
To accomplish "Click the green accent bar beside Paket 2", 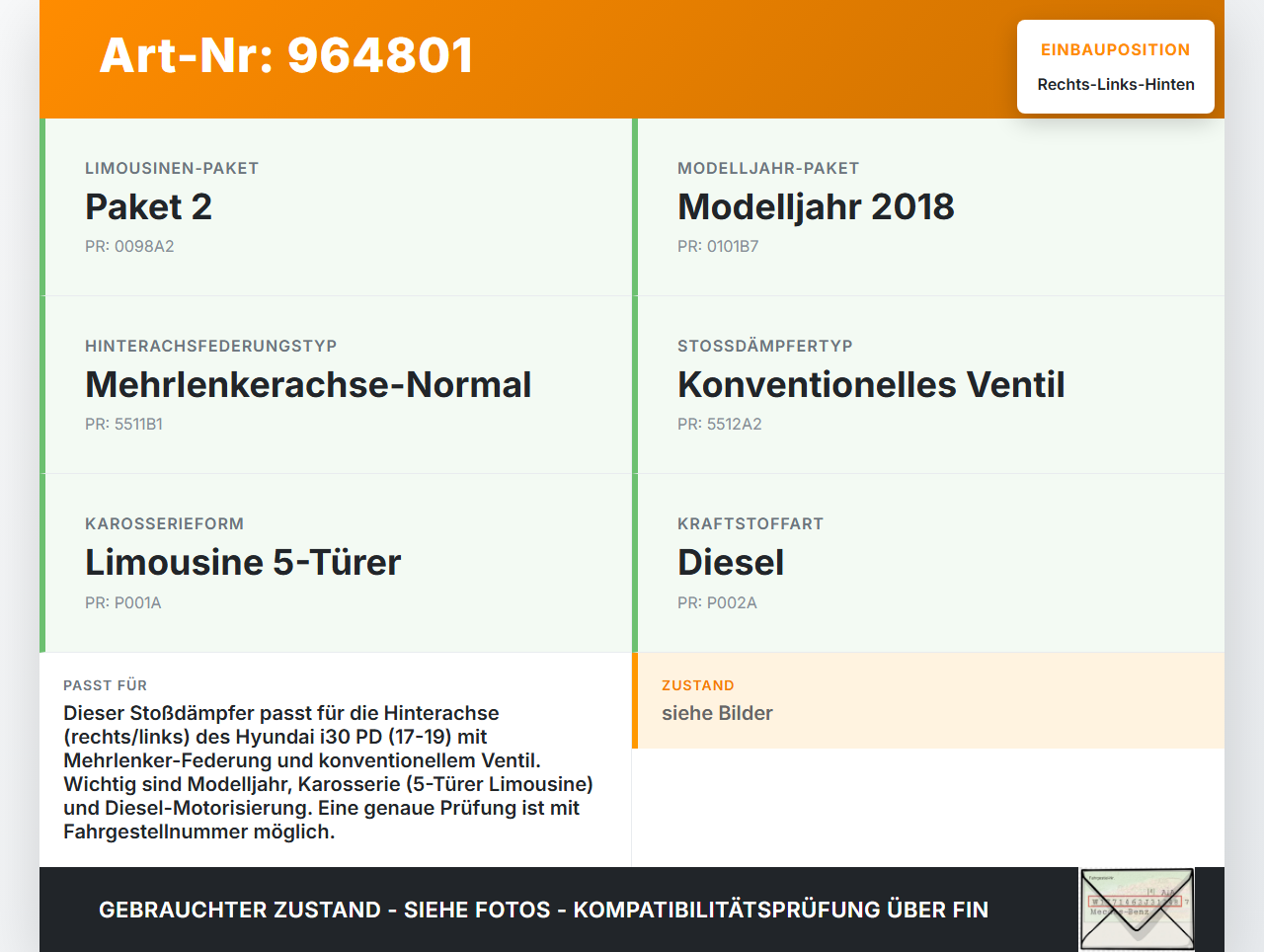I will click(x=40, y=207).
